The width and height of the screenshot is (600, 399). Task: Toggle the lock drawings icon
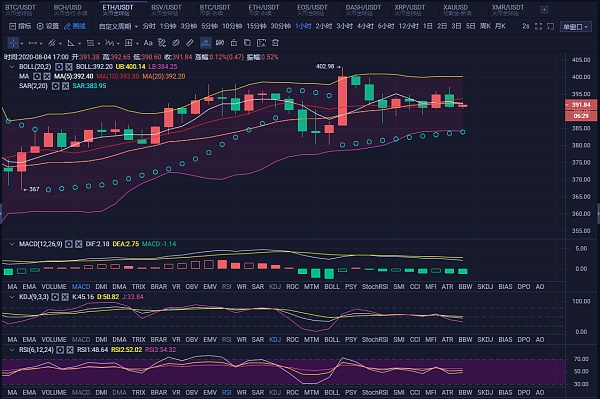click(234, 43)
